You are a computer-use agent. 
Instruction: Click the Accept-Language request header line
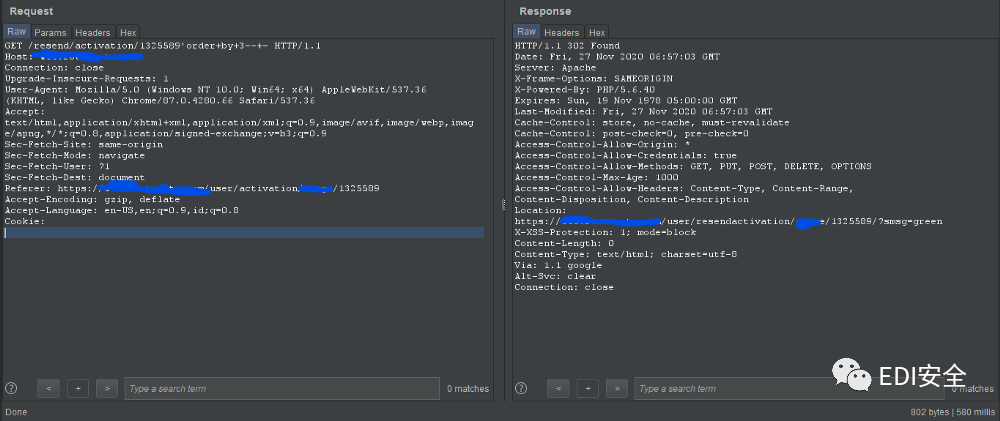pyautogui.click(x=122, y=210)
